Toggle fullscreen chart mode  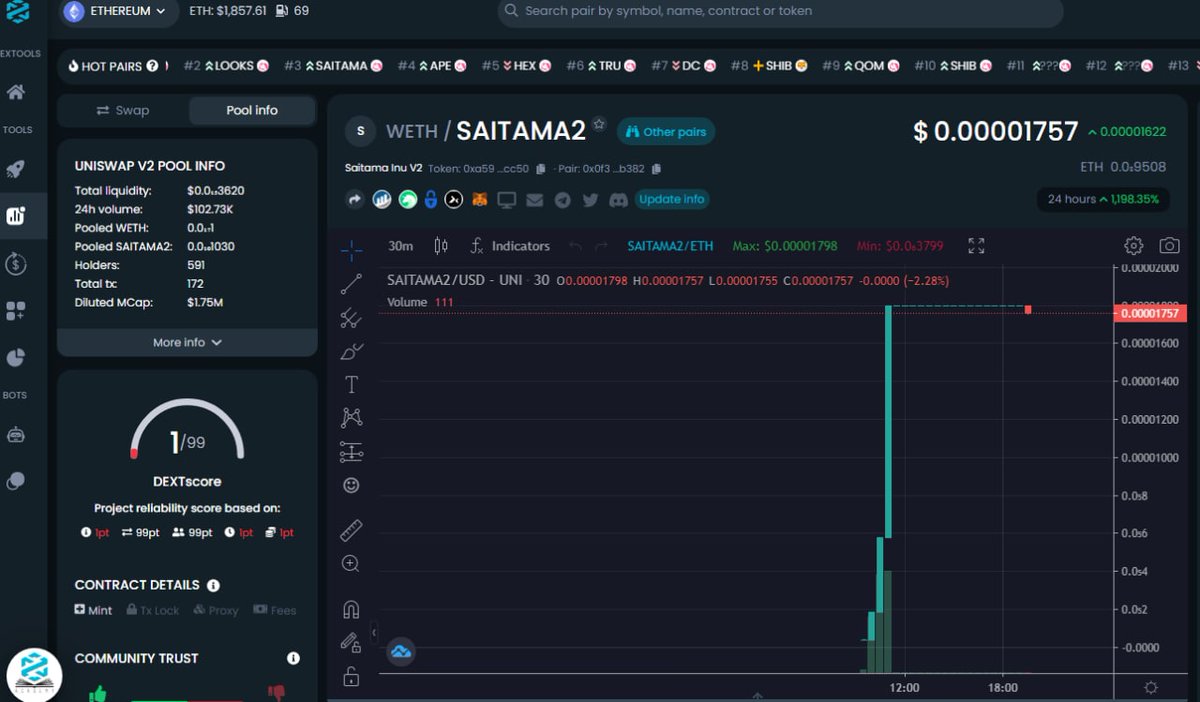[975, 245]
